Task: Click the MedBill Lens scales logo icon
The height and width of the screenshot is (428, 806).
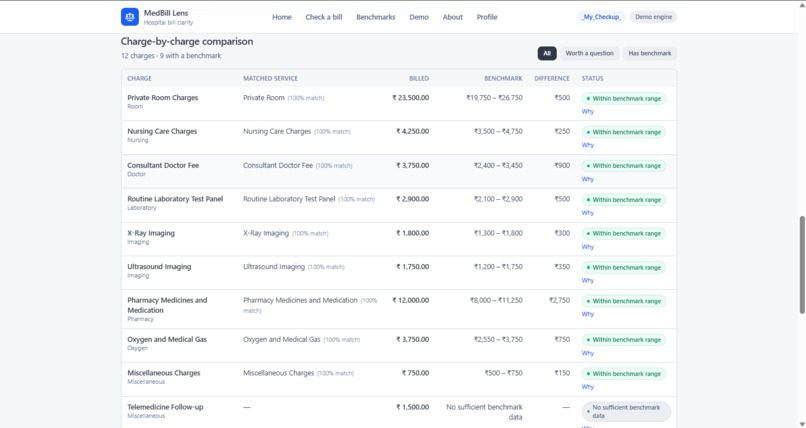Action: point(130,17)
